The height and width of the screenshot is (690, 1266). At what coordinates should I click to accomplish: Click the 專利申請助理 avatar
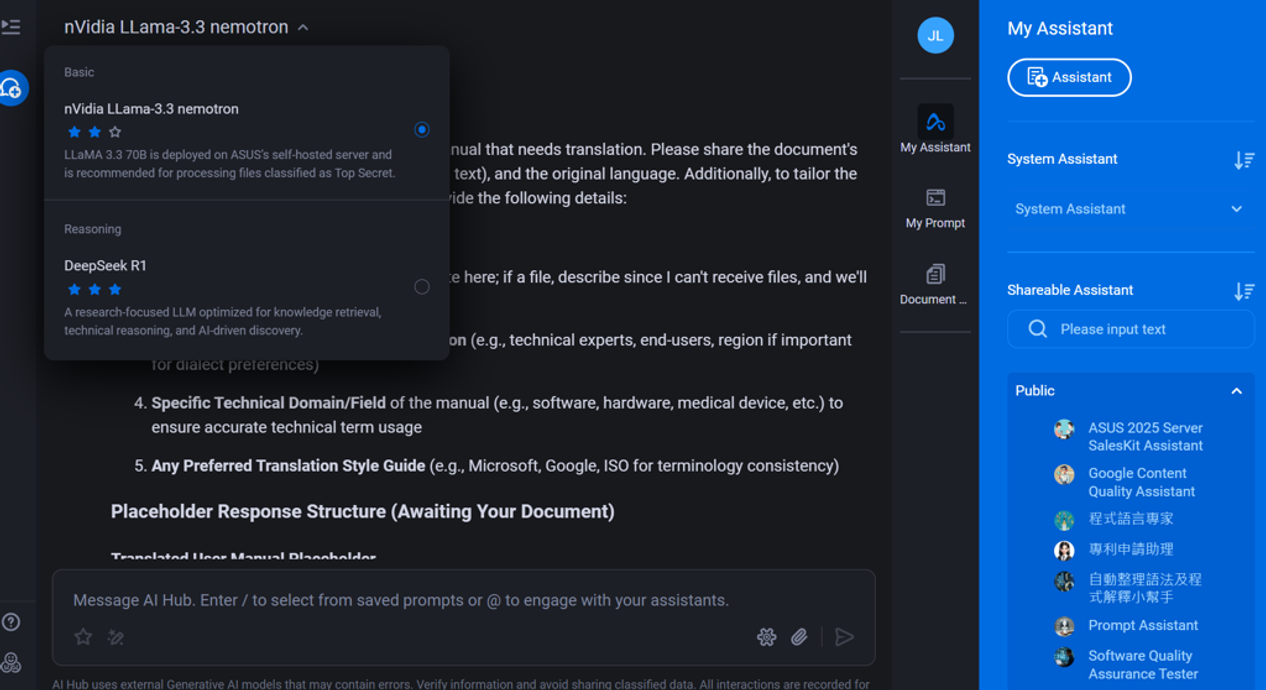point(1064,550)
